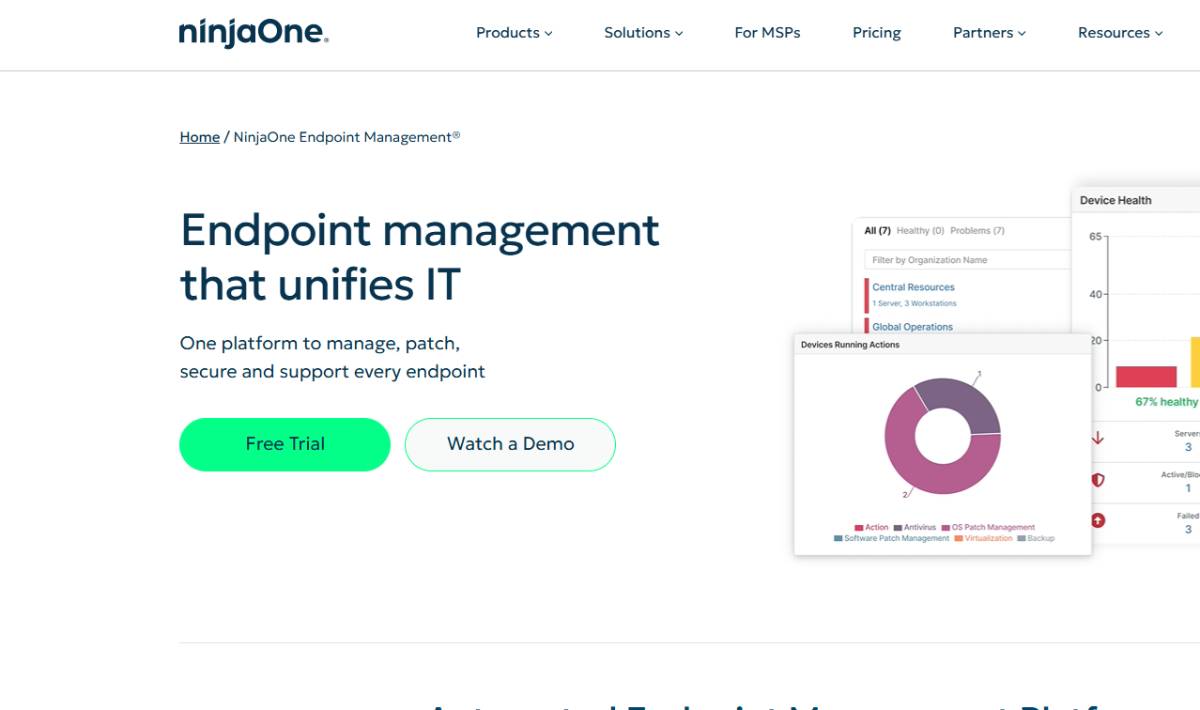Click the red up arrow circle icon
The height and width of the screenshot is (710, 1200).
click(x=1098, y=520)
